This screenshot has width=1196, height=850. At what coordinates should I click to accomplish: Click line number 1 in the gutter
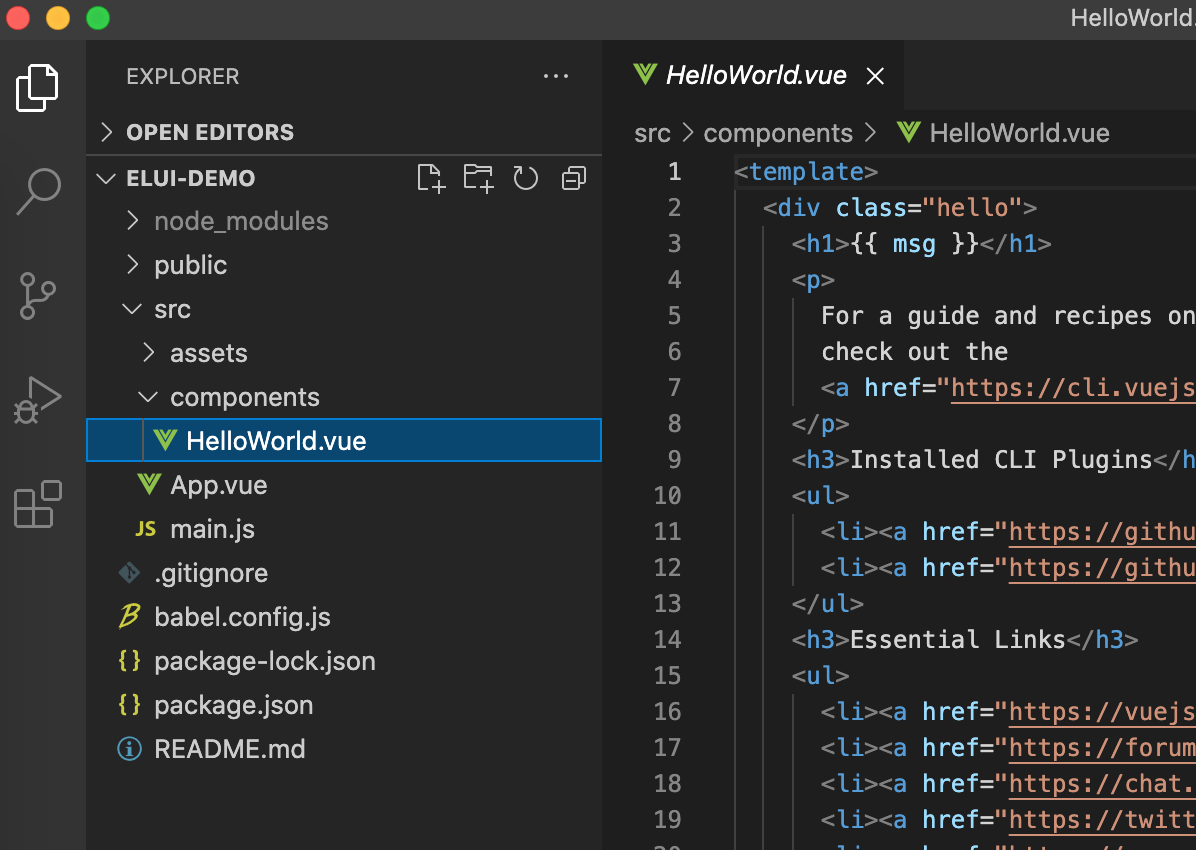tap(674, 172)
